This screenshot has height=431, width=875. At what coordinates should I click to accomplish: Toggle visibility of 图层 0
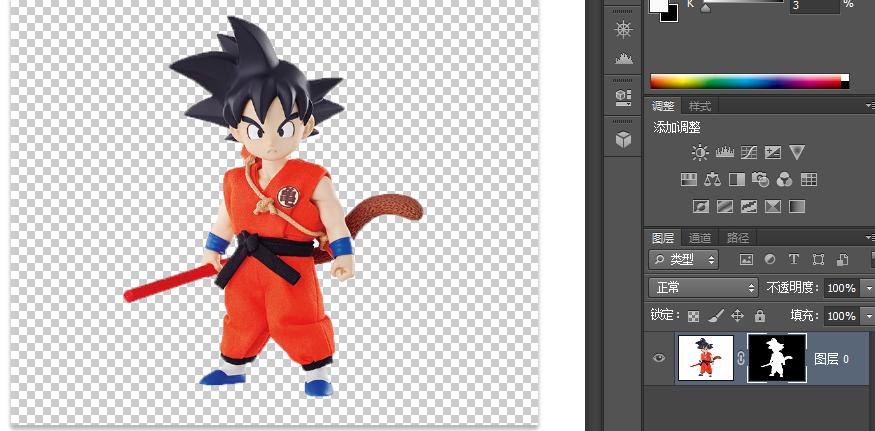tap(658, 358)
